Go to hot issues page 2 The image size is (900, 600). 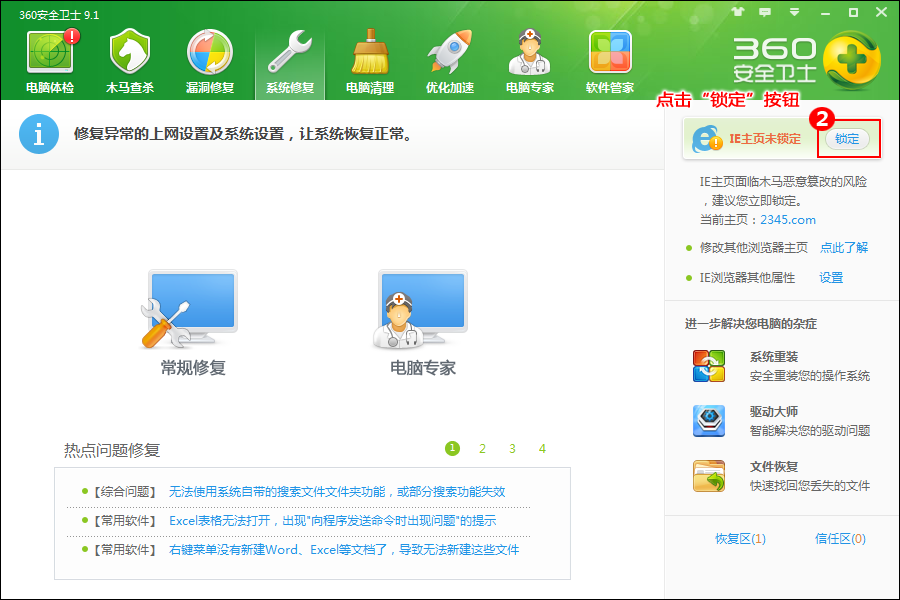pos(482,448)
